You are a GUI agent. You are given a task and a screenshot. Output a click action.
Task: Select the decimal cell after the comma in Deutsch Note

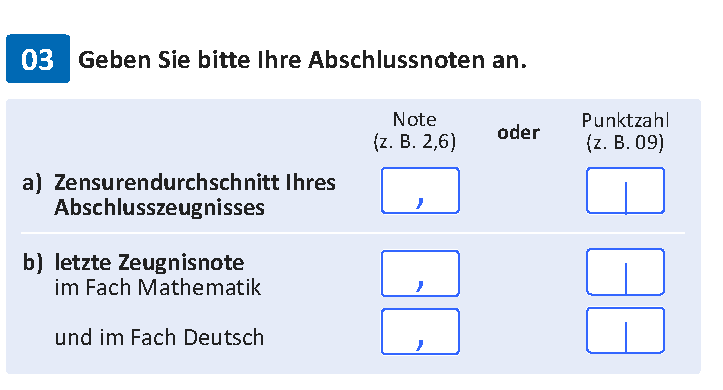(441, 331)
